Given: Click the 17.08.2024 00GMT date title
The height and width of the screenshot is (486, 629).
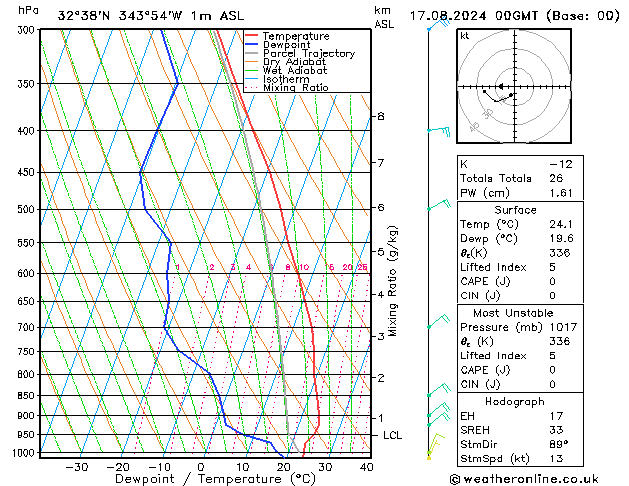Looking at the screenshot, I should 514,15.
